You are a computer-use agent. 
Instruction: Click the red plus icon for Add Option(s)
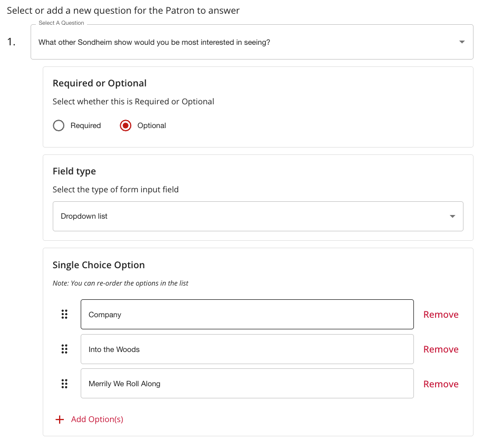[x=60, y=419]
